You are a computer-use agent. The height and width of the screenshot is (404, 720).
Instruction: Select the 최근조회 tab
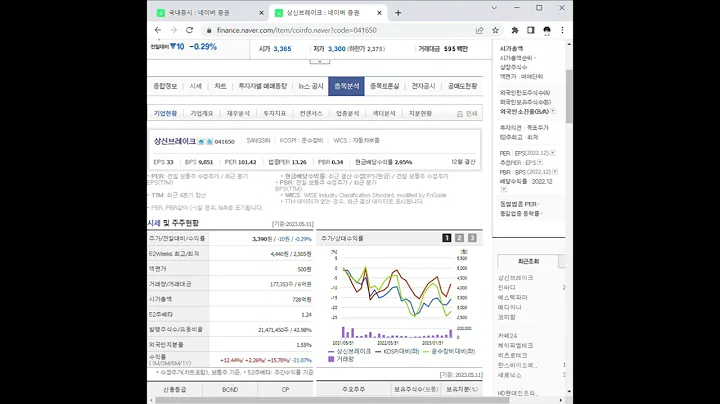click(528, 261)
